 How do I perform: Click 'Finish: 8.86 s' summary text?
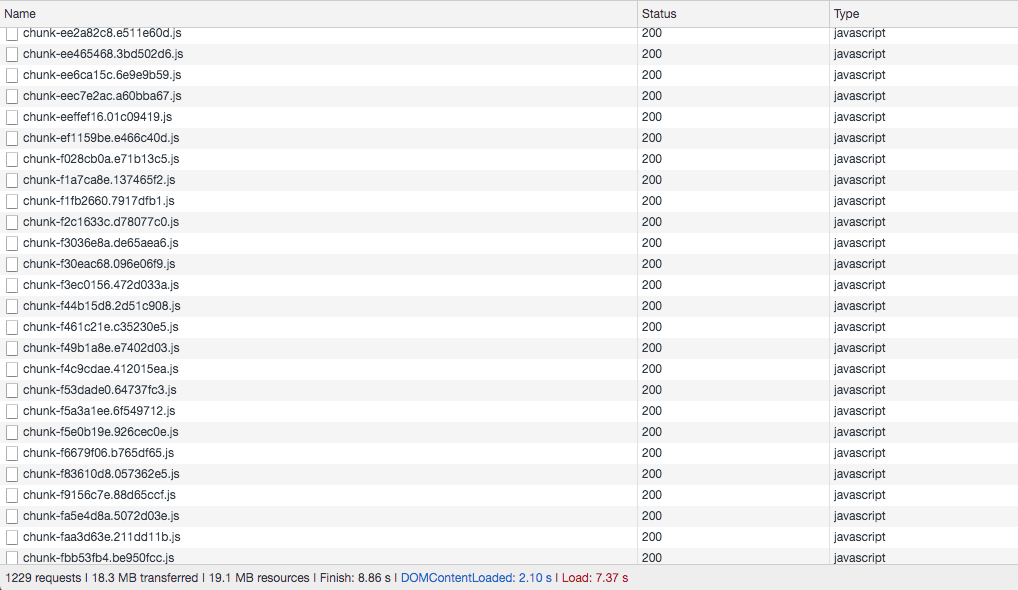click(355, 578)
